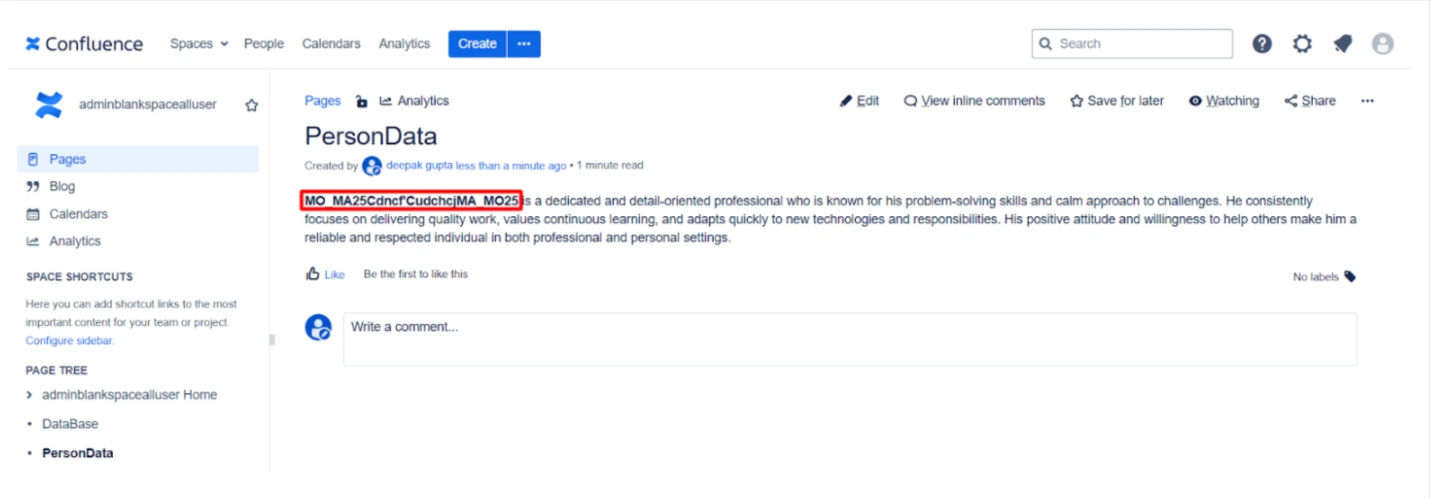Viewport: 1430px width, 498px height.
Task: Open the create-from-template ellipsis button
Action: point(525,44)
